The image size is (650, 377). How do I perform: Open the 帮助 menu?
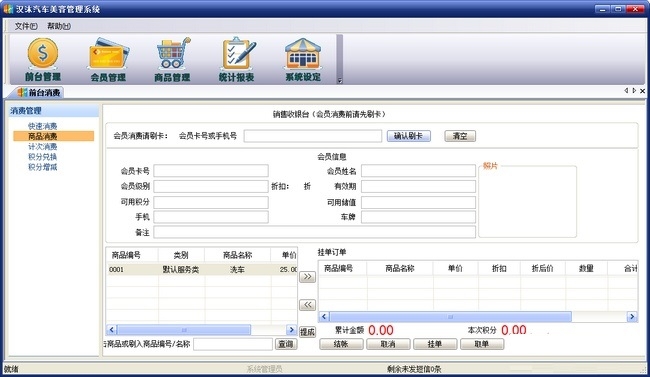coord(58,26)
